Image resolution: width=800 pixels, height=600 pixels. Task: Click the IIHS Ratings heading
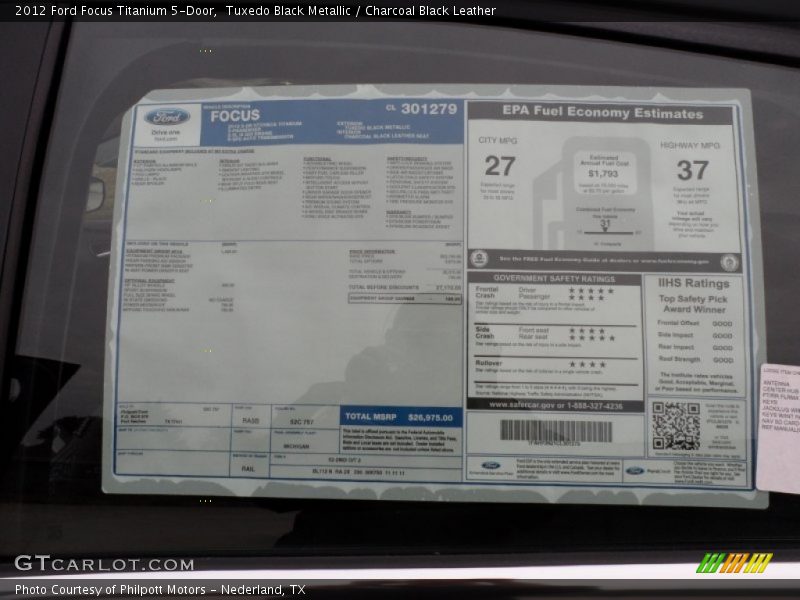pos(694,284)
